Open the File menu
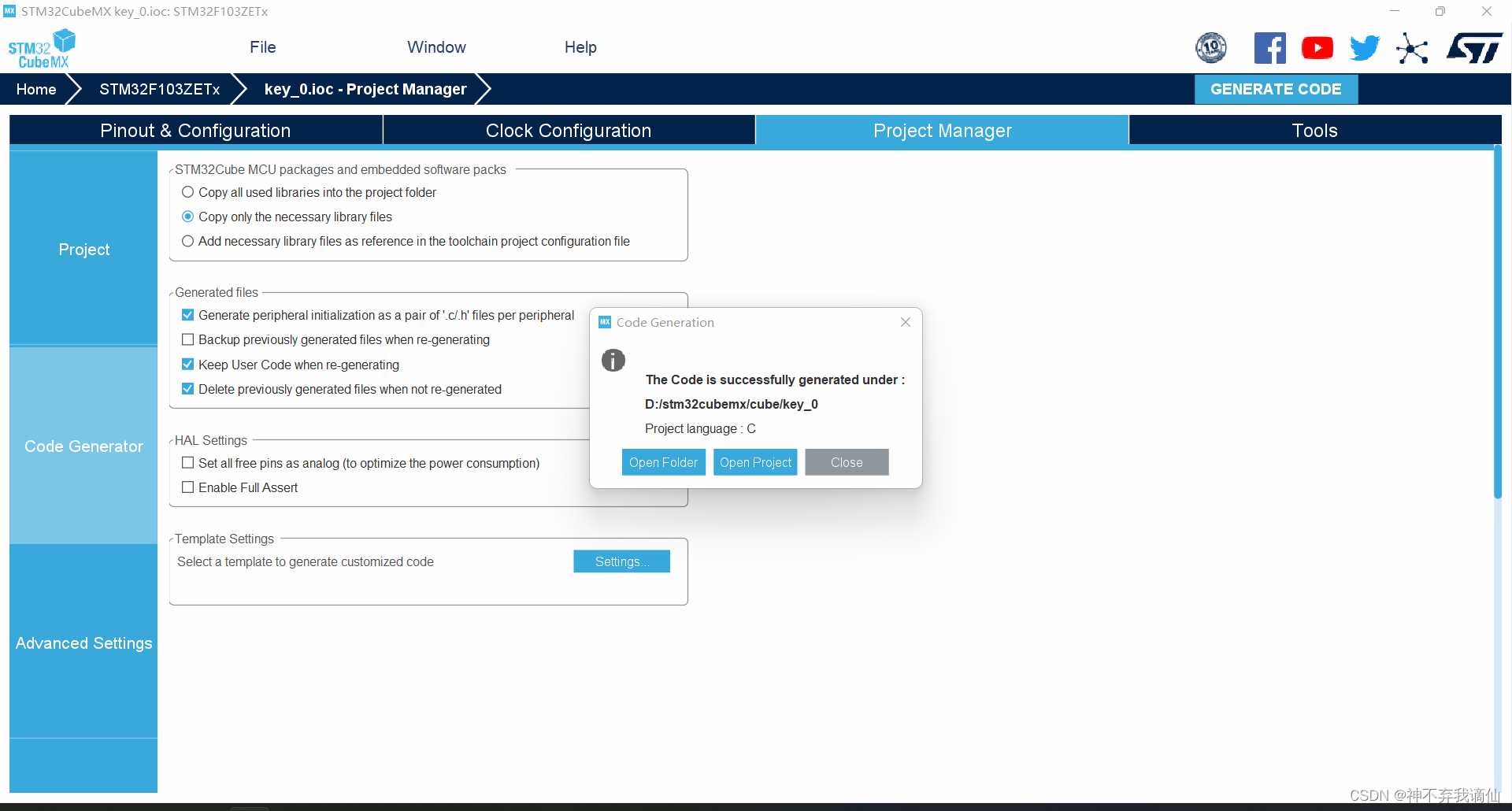1512x811 pixels. pos(262,47)
